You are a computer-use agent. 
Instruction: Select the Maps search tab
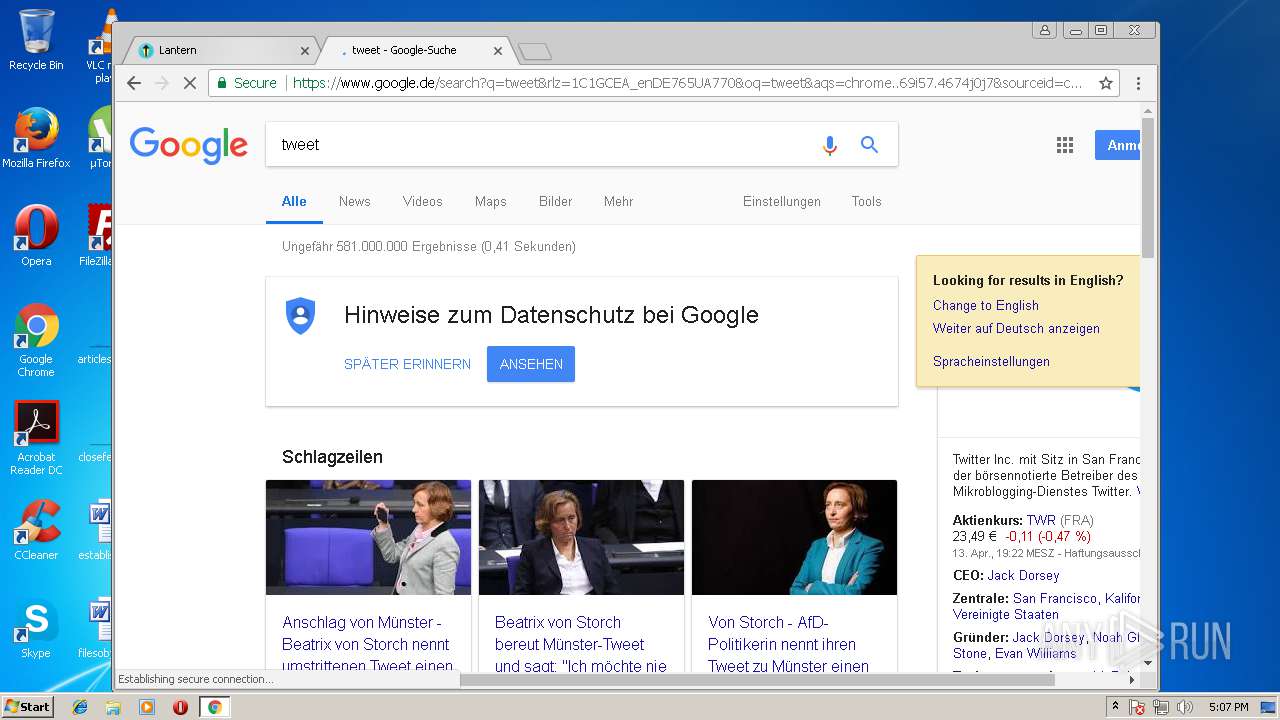coord(491,201)
